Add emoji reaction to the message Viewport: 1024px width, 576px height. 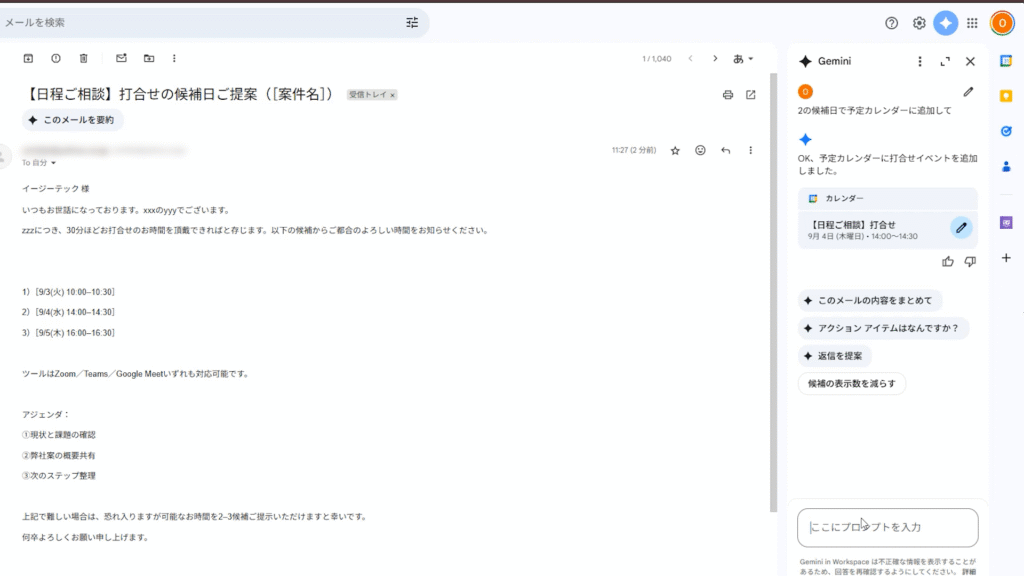(700, 150)
